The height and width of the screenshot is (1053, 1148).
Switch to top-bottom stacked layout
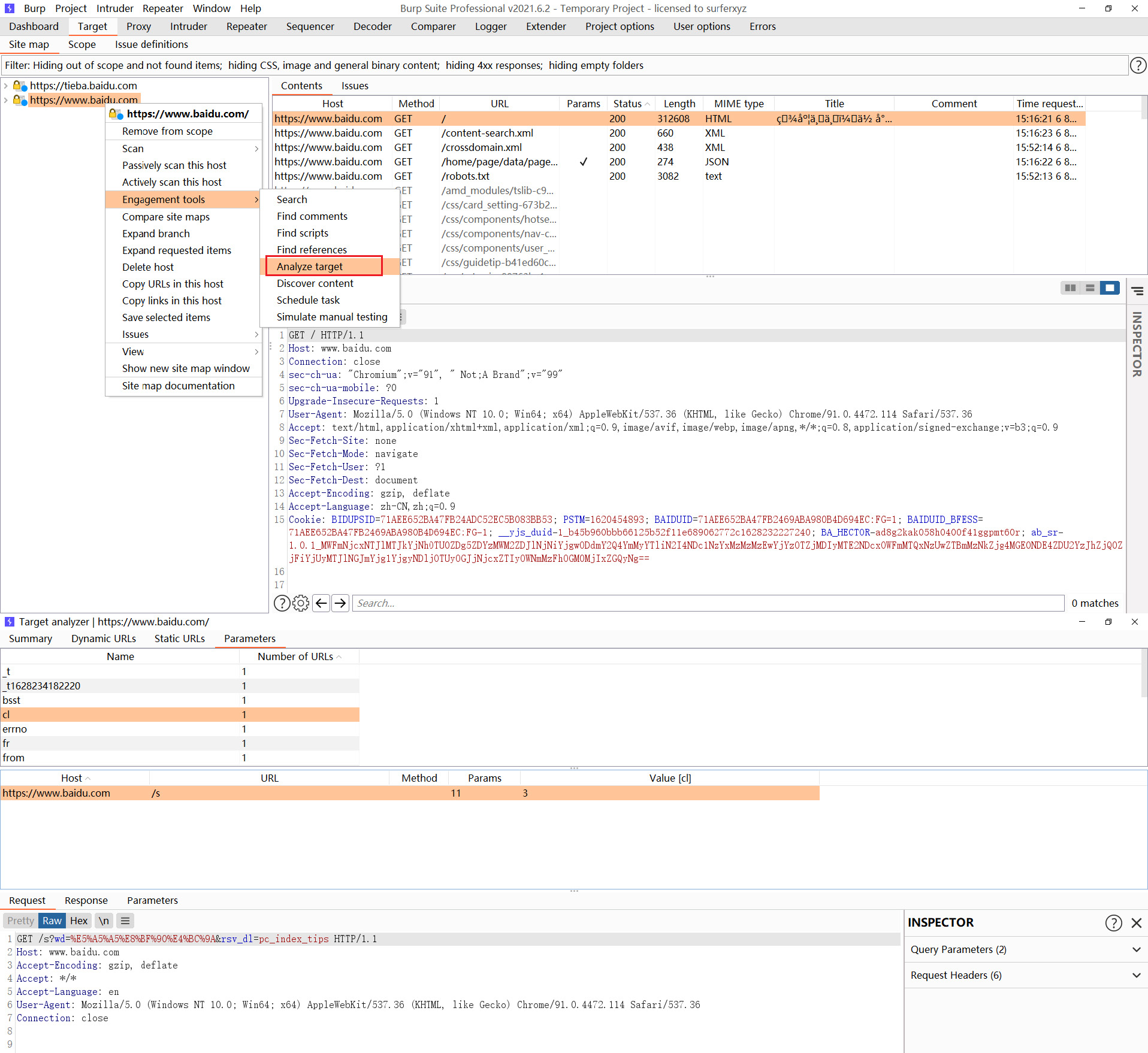point(1090,288)
